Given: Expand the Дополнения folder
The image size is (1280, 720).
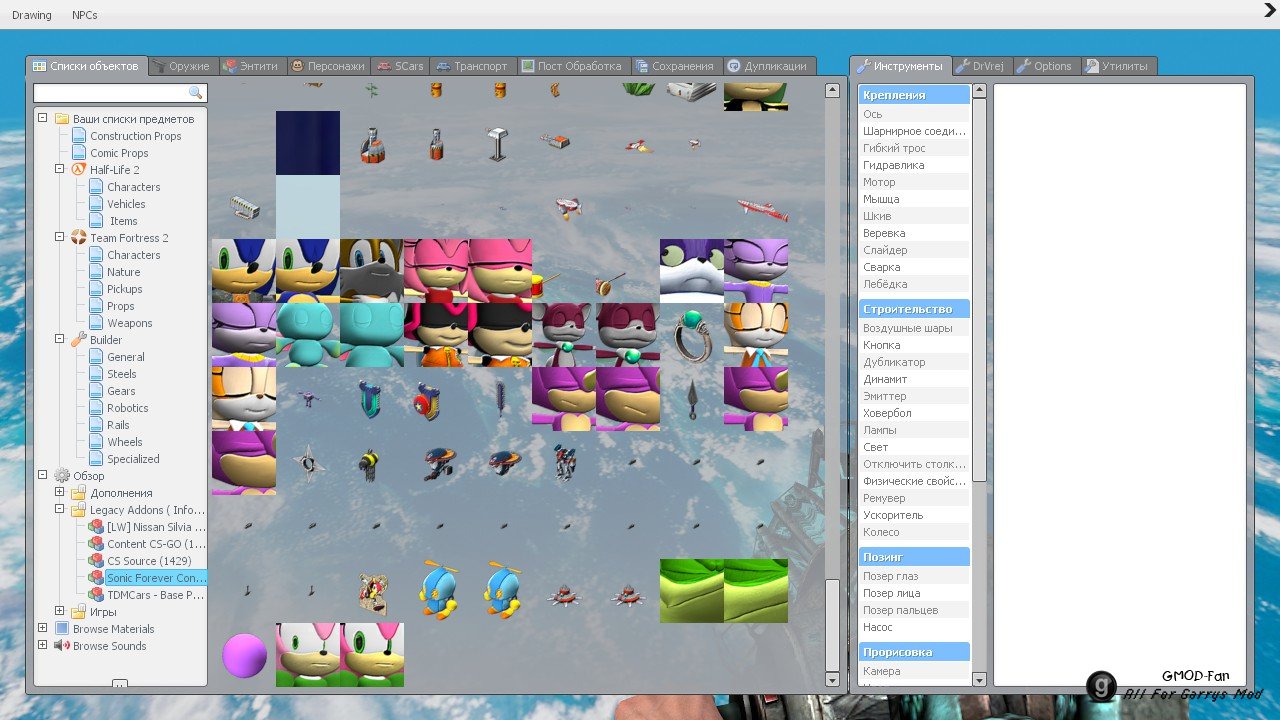Looking at the screenshot, I should click(x=59, y=492).
